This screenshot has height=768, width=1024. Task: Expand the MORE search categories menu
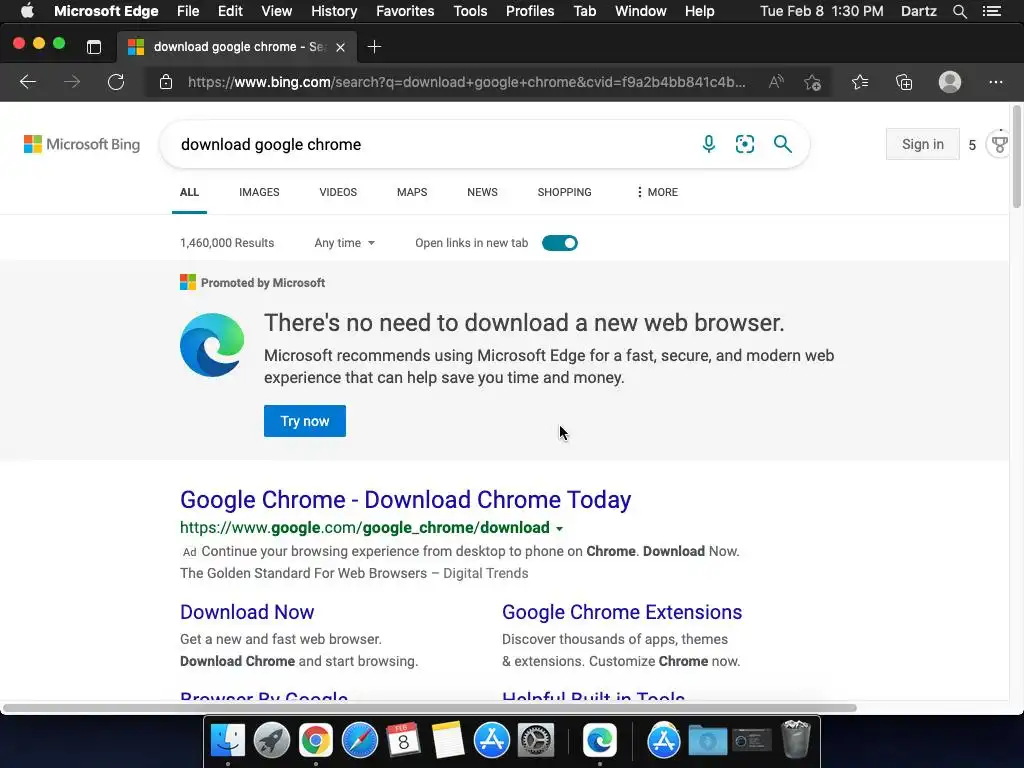656,192
